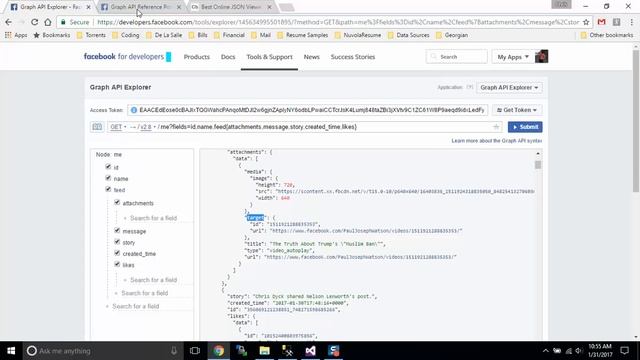This screenshot has width=640, height=360.
Task: Switch to Graph API Reference tab
Action: point(140,7)
